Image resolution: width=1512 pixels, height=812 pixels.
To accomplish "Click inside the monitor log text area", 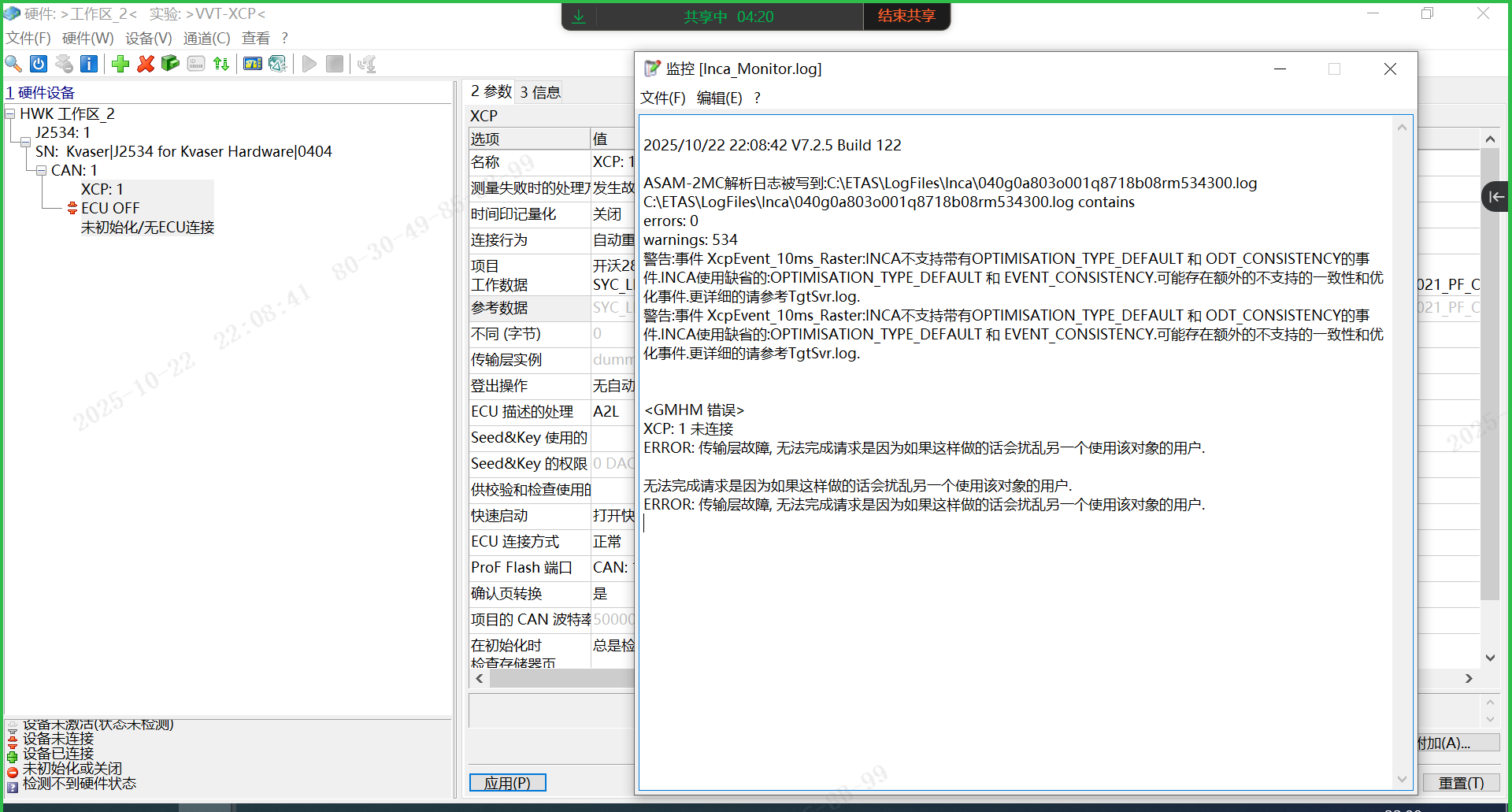I will [1016, 453].
